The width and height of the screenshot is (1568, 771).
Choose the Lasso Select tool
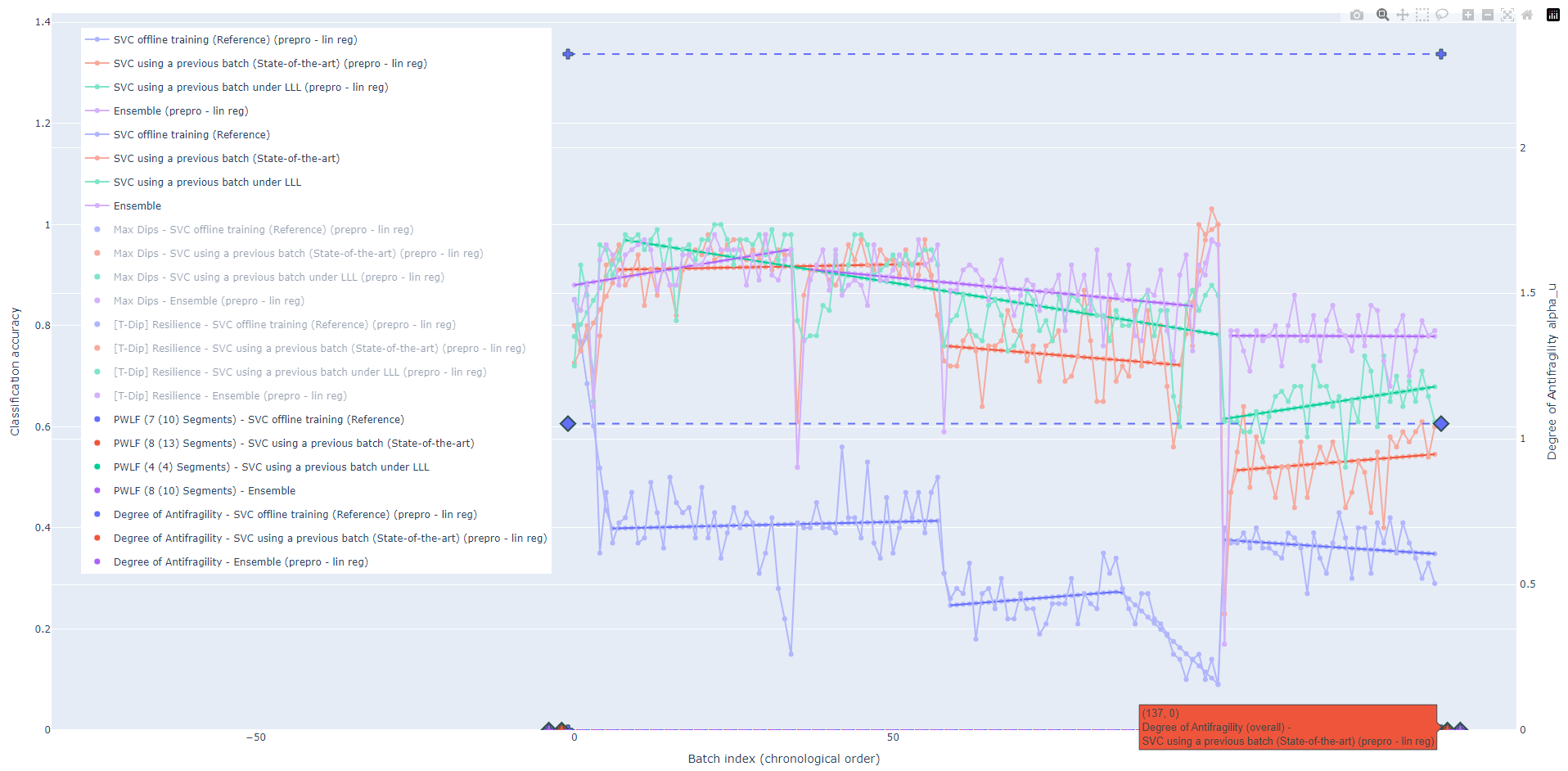point(1442,15)
